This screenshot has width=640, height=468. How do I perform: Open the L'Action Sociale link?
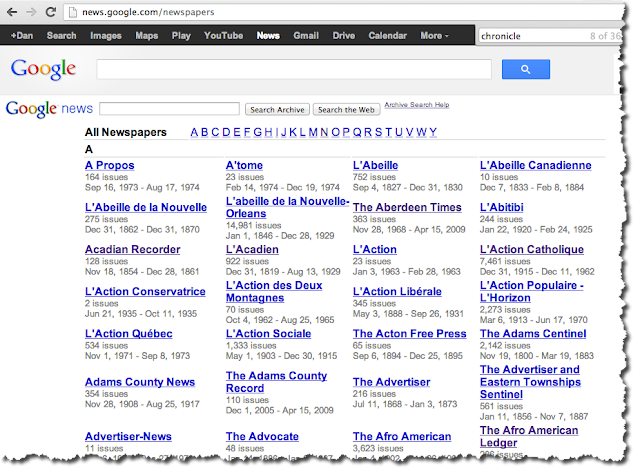[x=268, y=333]
